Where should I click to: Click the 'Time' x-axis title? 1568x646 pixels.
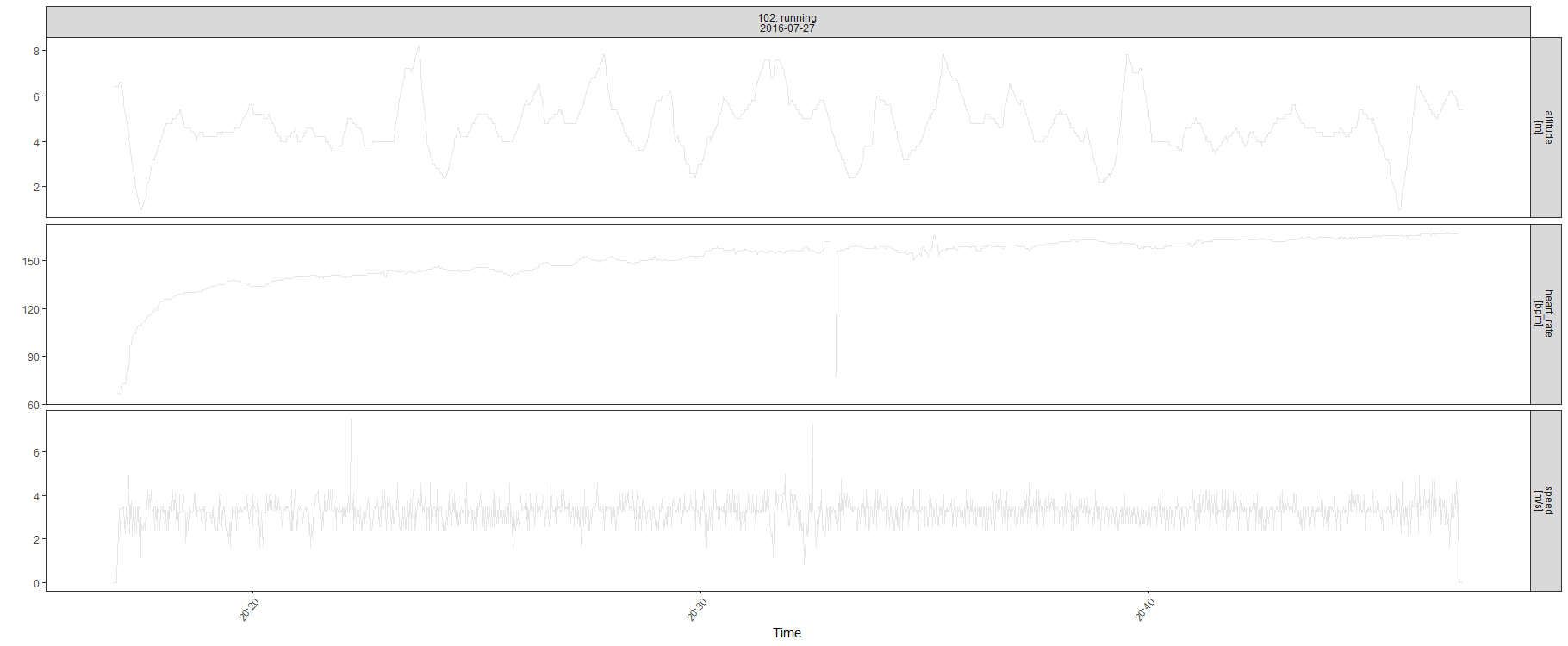[787, 633]
